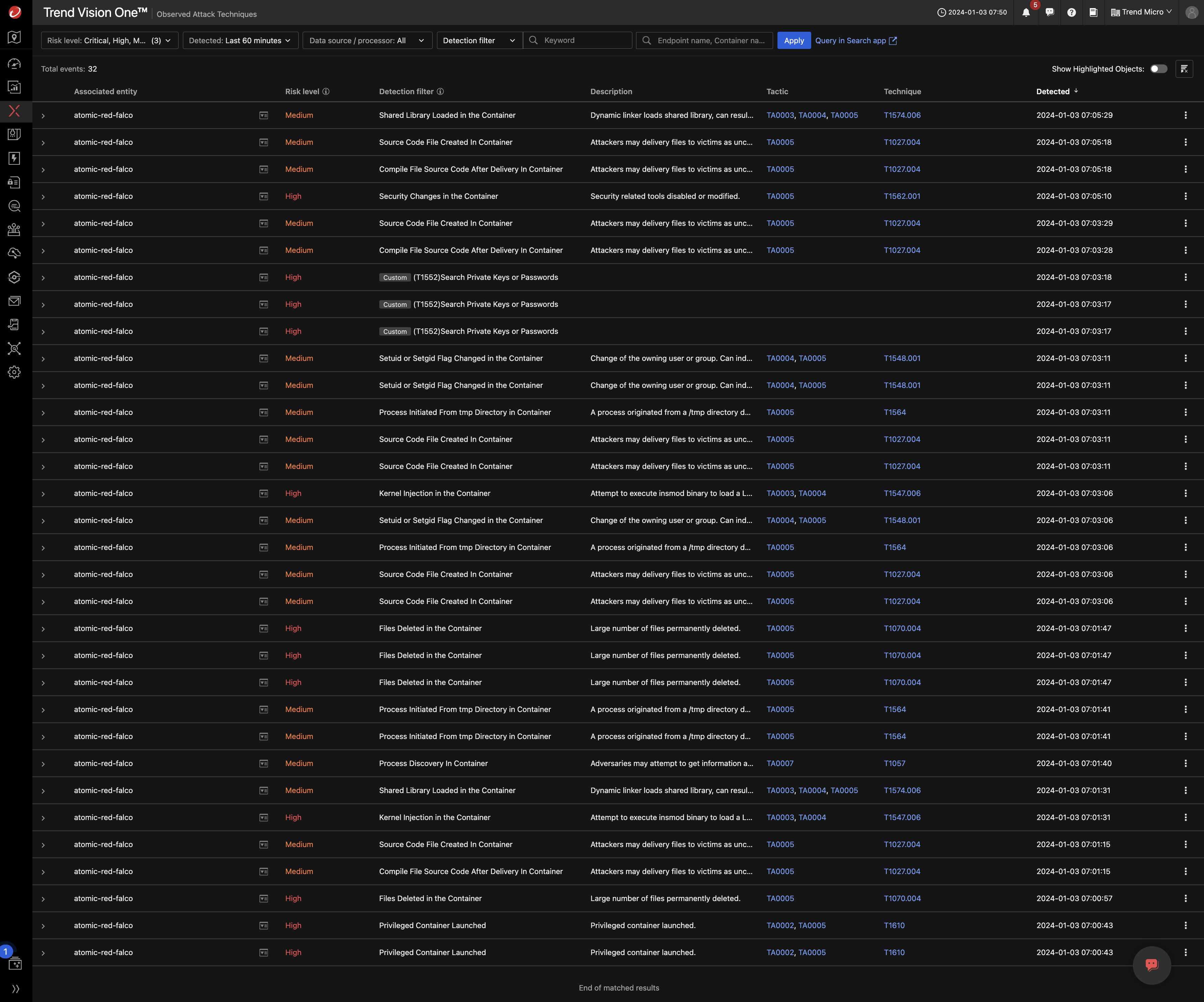Click the Associated entity column header

(106, 92)
